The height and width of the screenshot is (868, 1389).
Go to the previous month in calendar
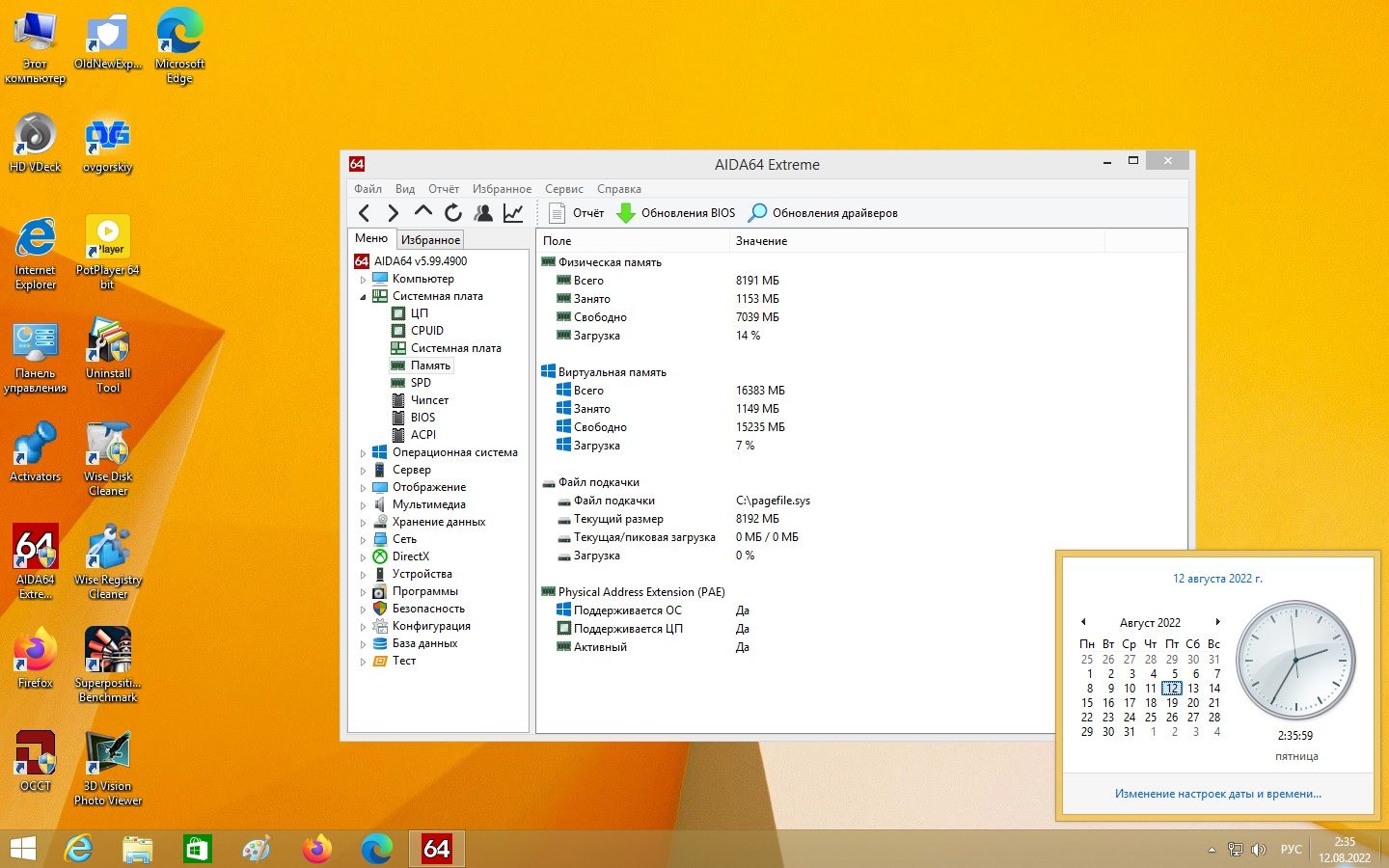(1083, 622)
